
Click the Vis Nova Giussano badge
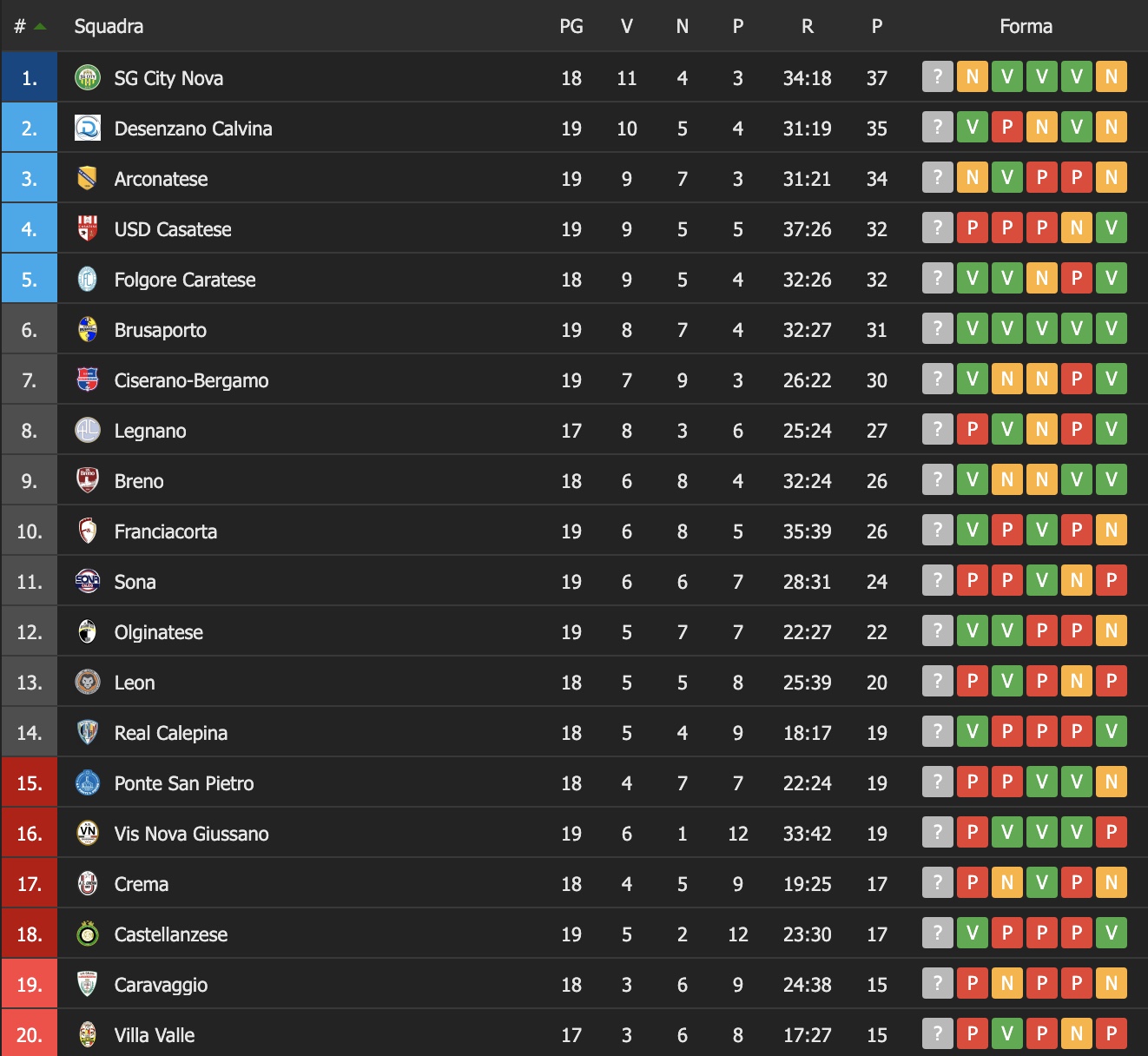[x=88, y=834]
